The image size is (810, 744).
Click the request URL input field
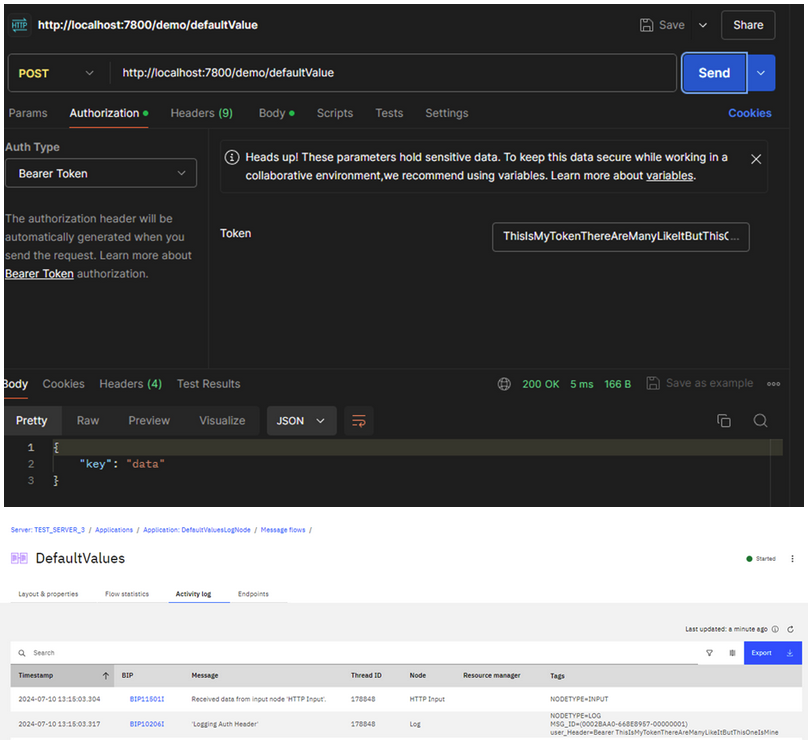coord(394,73)
